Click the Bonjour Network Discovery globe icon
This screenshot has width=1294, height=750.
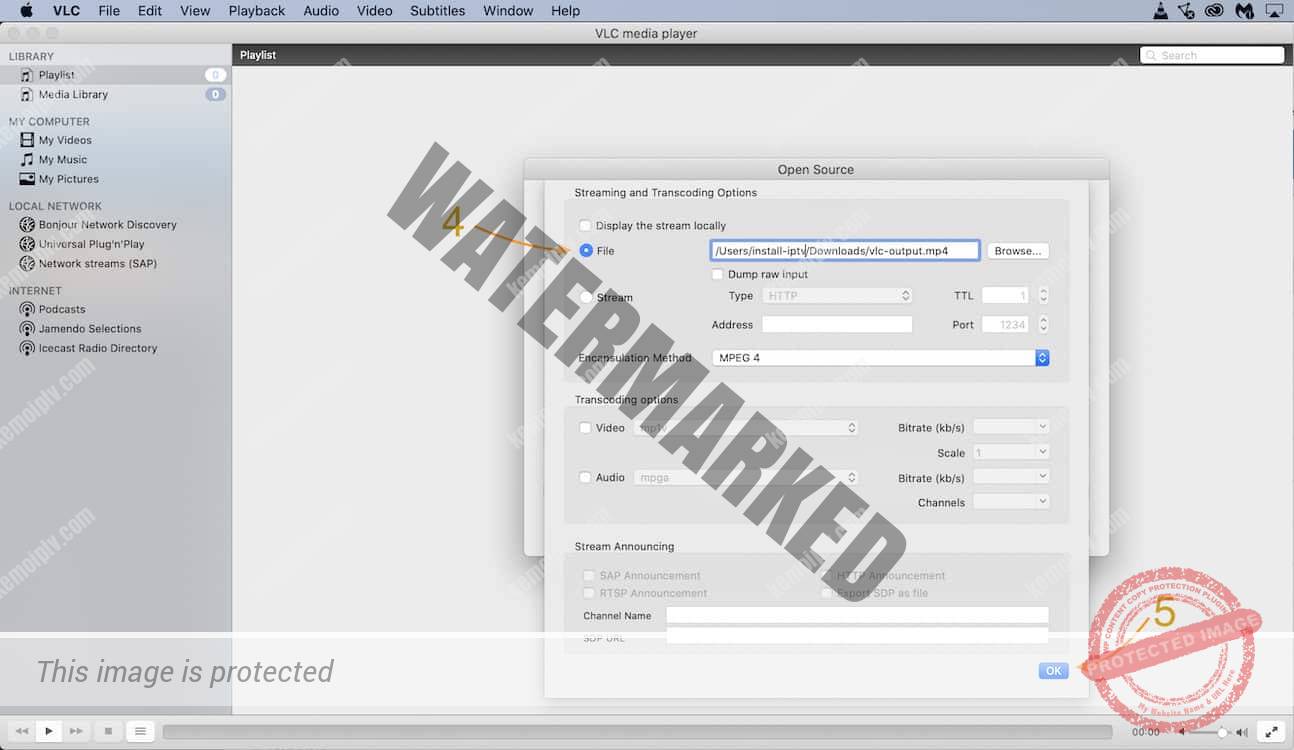(27, 224)
